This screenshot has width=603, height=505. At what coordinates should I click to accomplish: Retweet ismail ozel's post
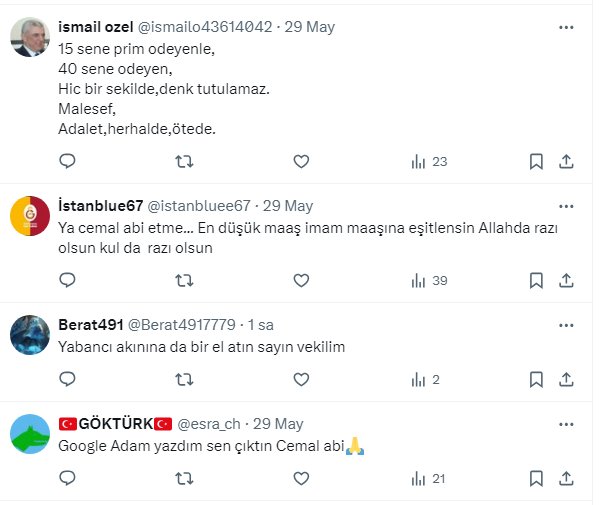[x=184, y=161]
